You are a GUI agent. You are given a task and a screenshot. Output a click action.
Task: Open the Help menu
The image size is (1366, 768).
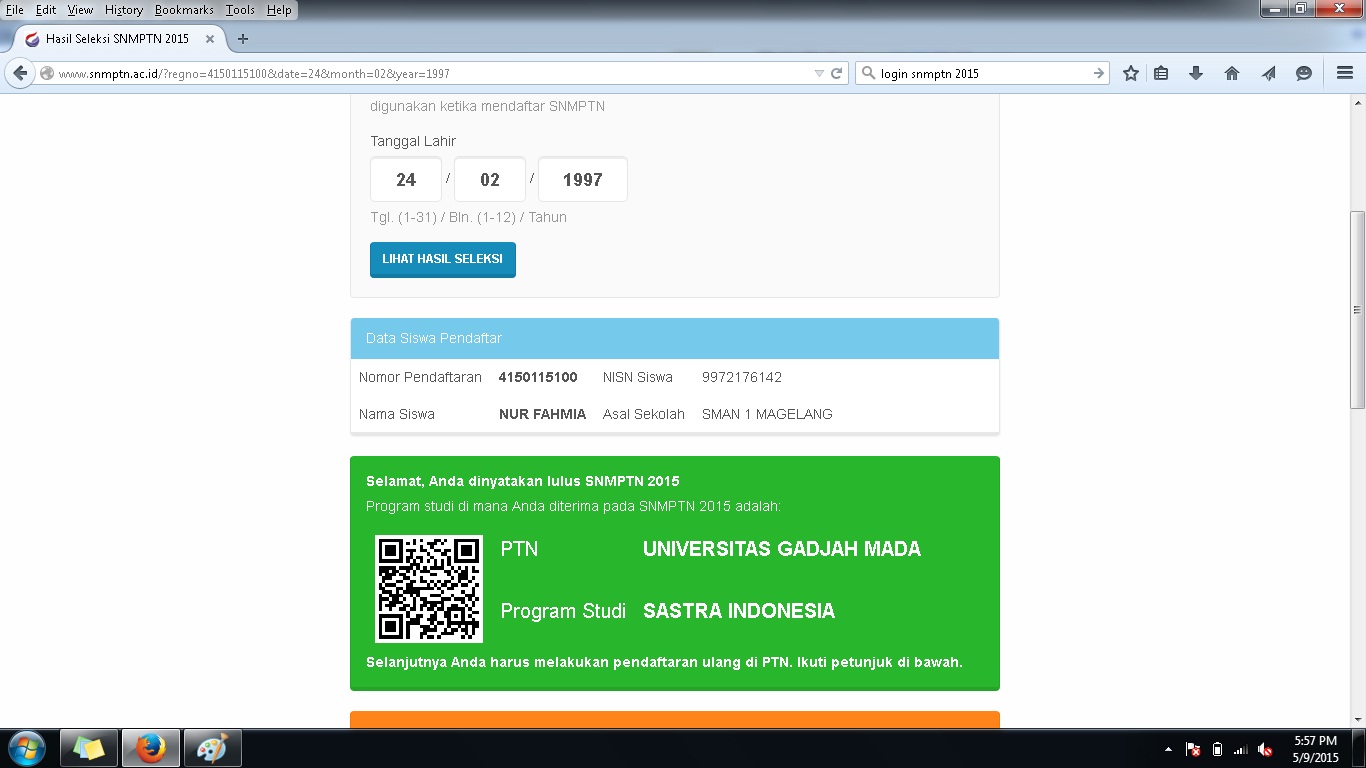tap(279, 9)
